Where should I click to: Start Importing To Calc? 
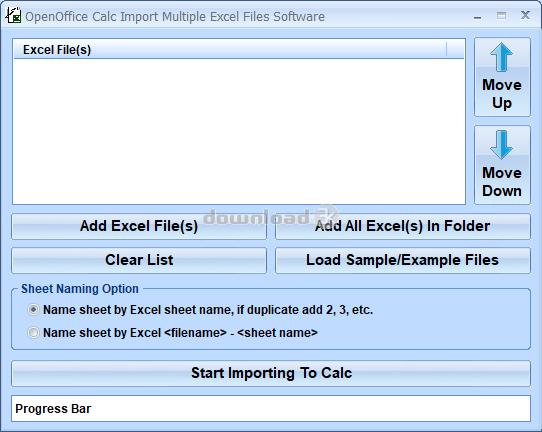click(271, 373)
